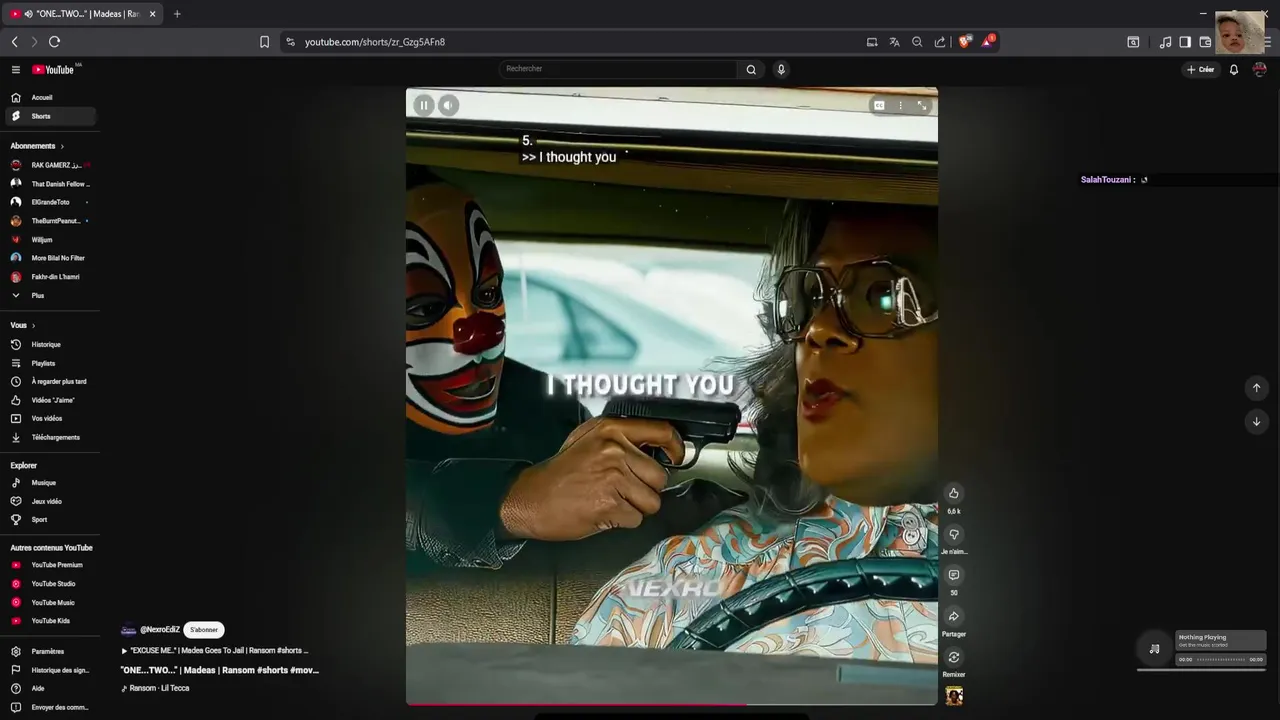Open YouTube Premium link

click(50, 565)
